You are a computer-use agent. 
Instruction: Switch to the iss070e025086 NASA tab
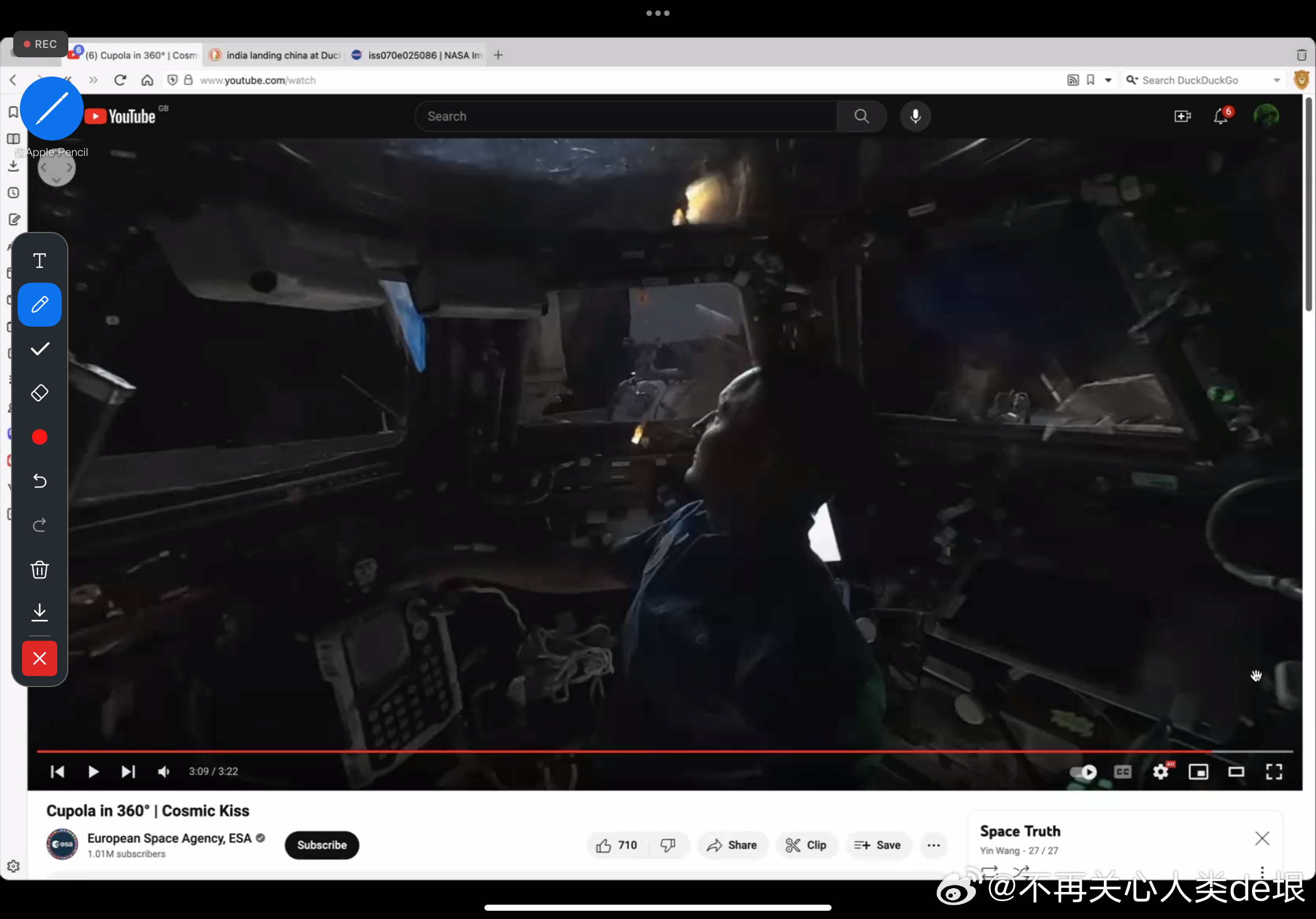point(418,55)
